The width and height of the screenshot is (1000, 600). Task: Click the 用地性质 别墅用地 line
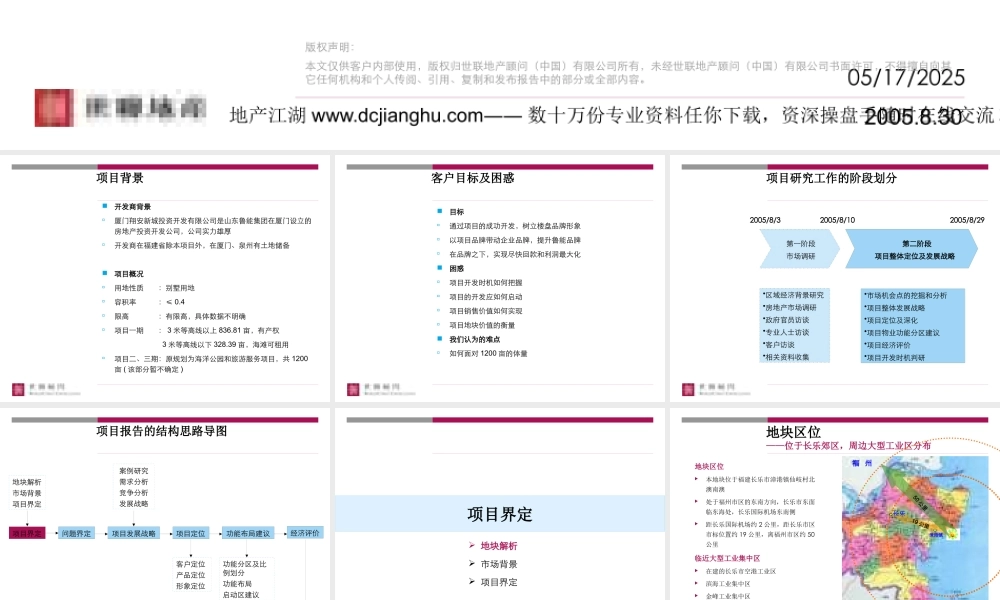(154, 288)
